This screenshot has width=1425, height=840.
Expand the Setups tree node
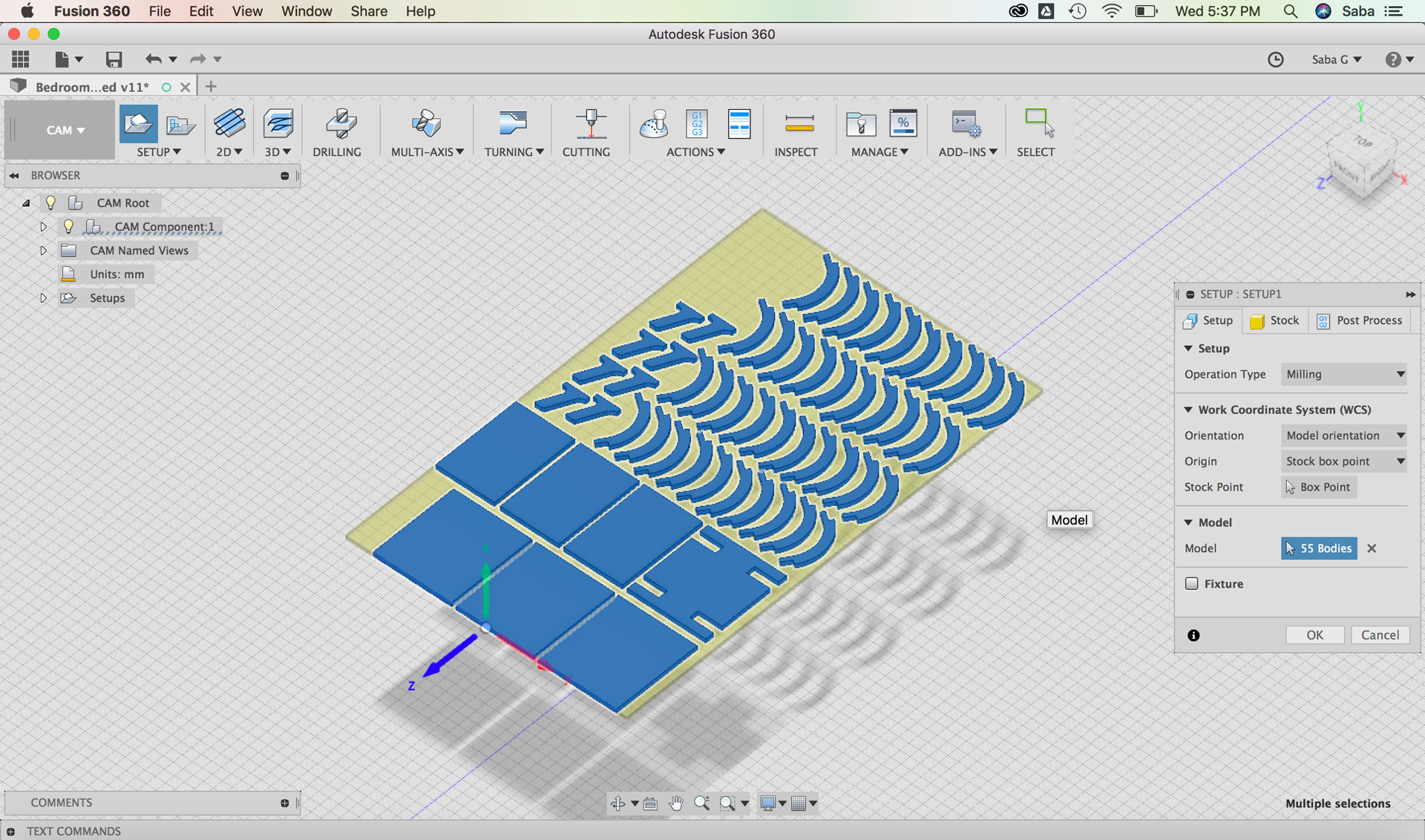[43, 298]
